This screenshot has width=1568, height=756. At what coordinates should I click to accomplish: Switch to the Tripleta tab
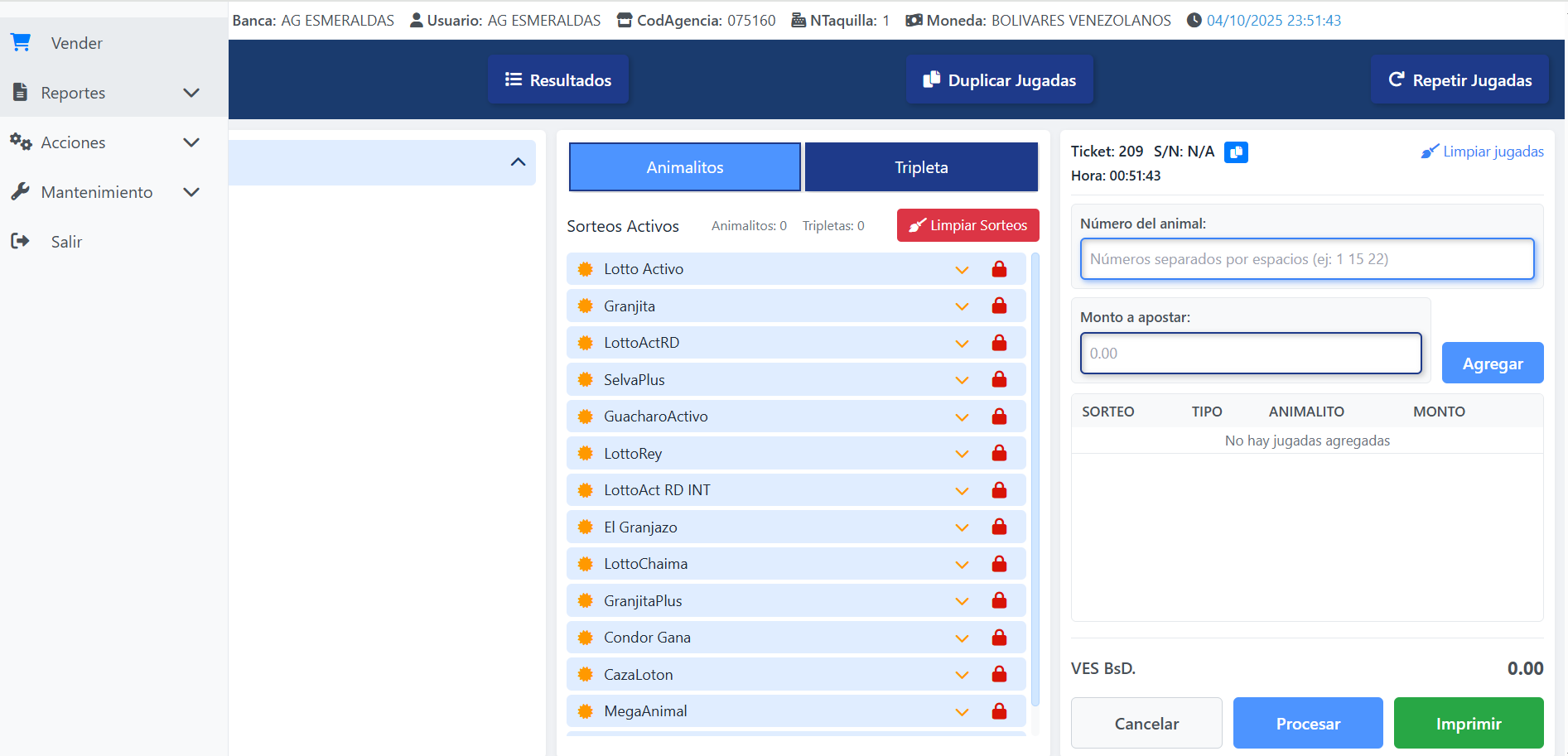(921, 167)
